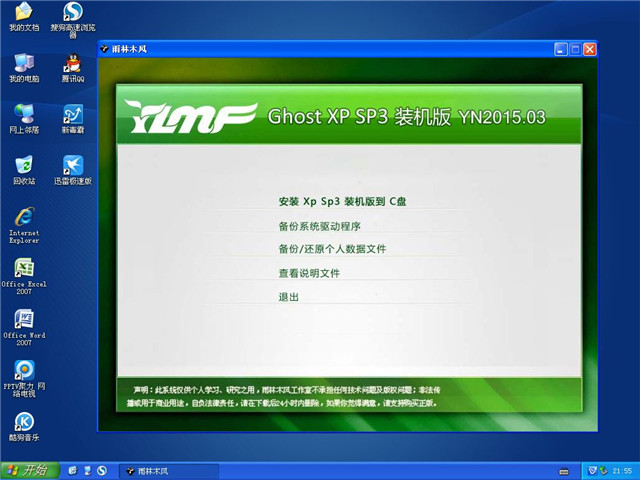Click 退出 to exit installer
640x480 pixels.
pos(288,297)
